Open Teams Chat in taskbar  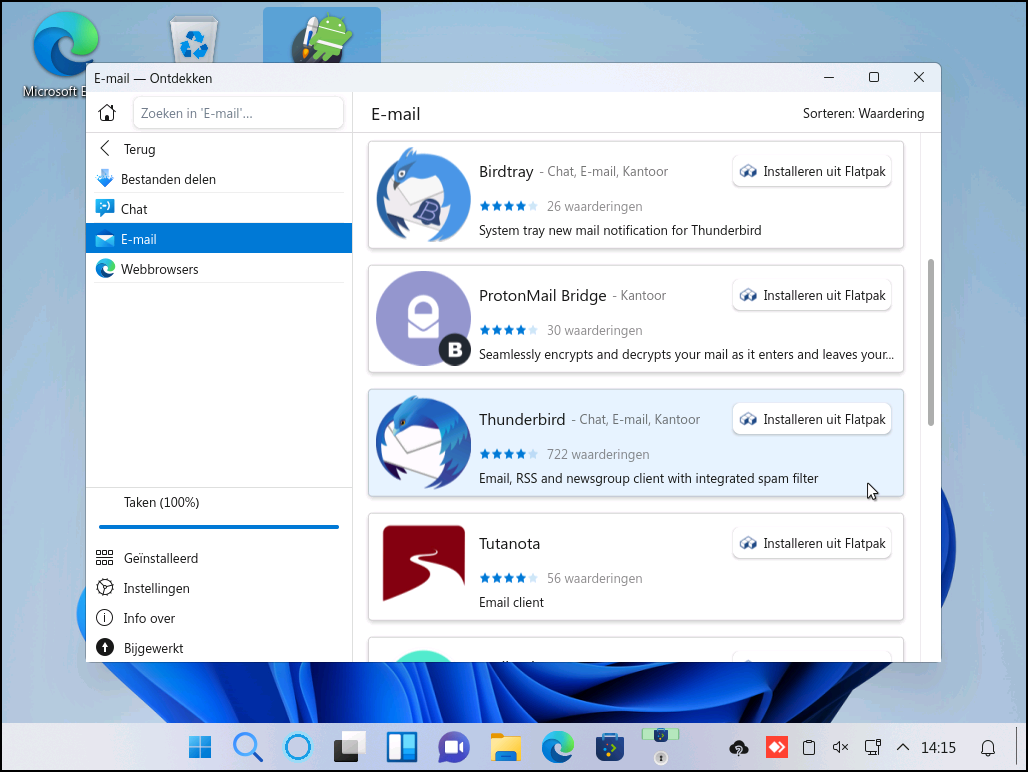[454, 747]
